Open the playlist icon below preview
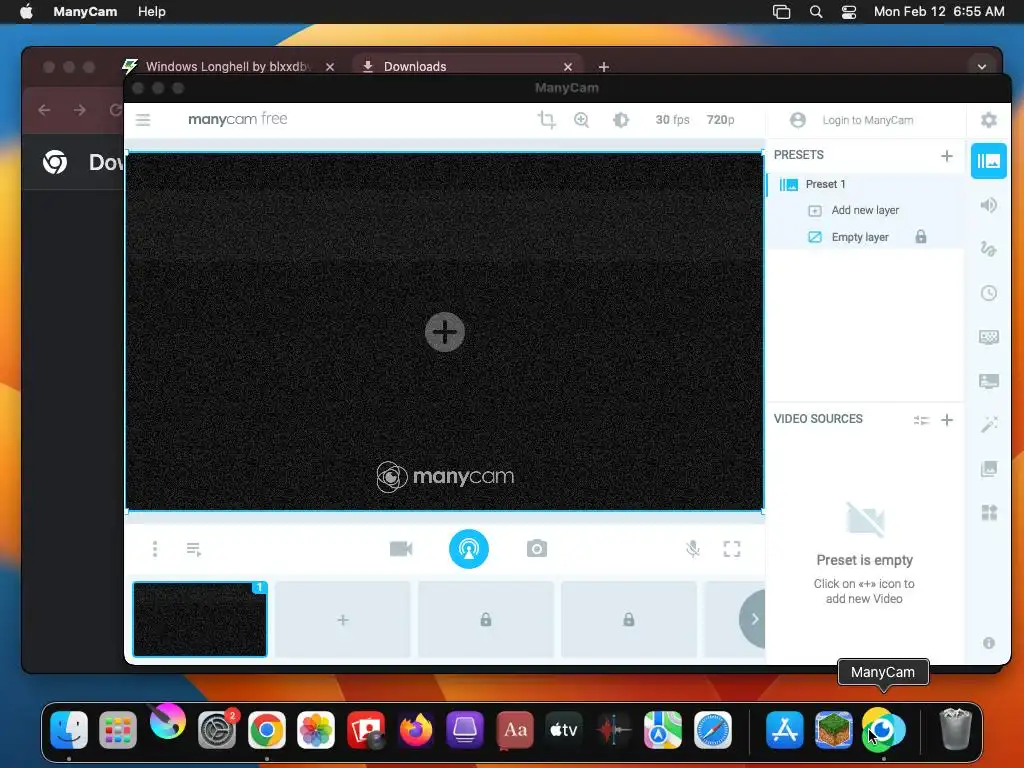Screen dimensions: 1024x768 point(194,549)
